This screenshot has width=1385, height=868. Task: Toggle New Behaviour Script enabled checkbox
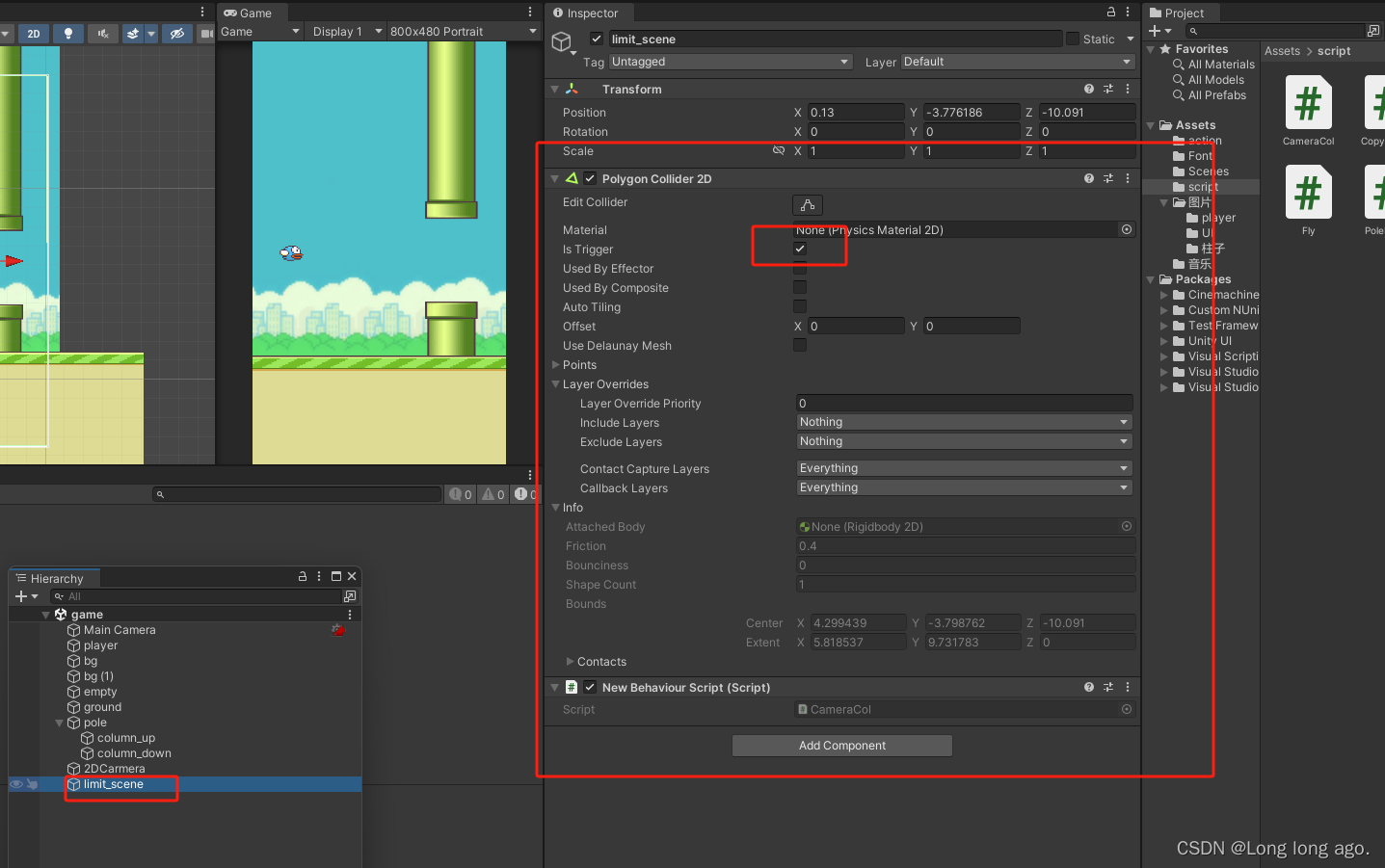(x=590, y=687)
